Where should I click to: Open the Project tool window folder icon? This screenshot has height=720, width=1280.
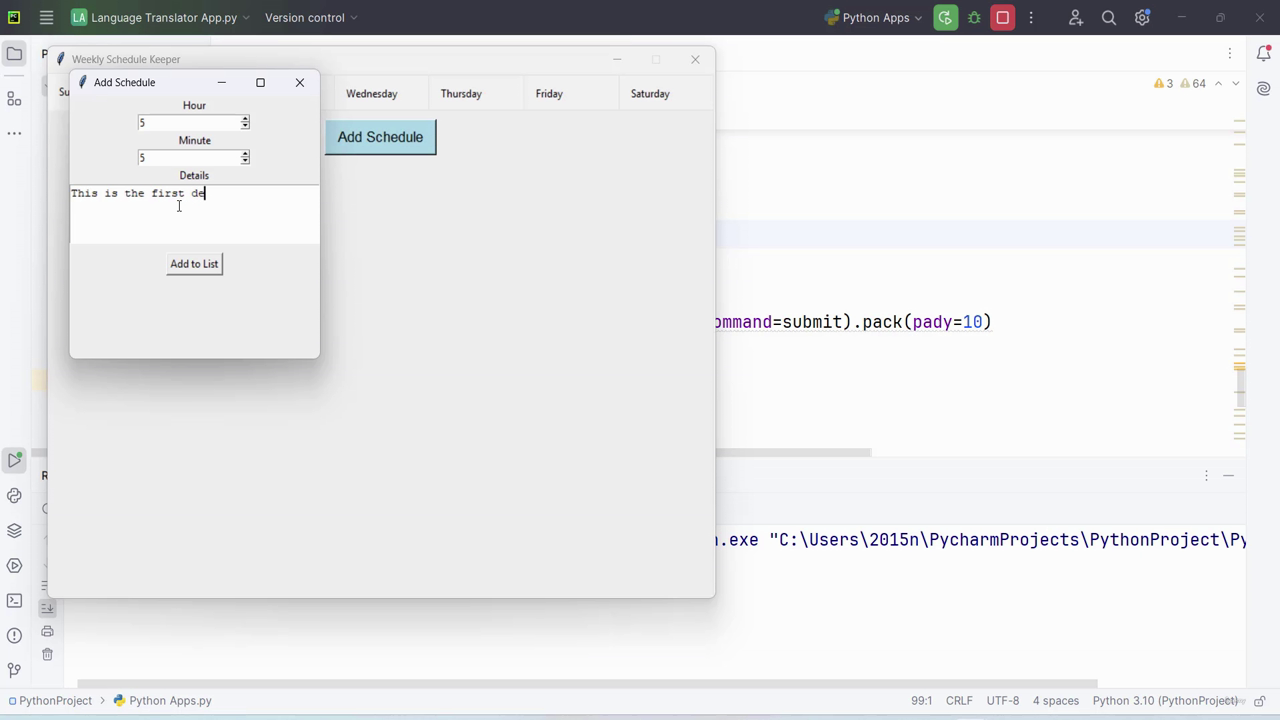click(14, 54)
